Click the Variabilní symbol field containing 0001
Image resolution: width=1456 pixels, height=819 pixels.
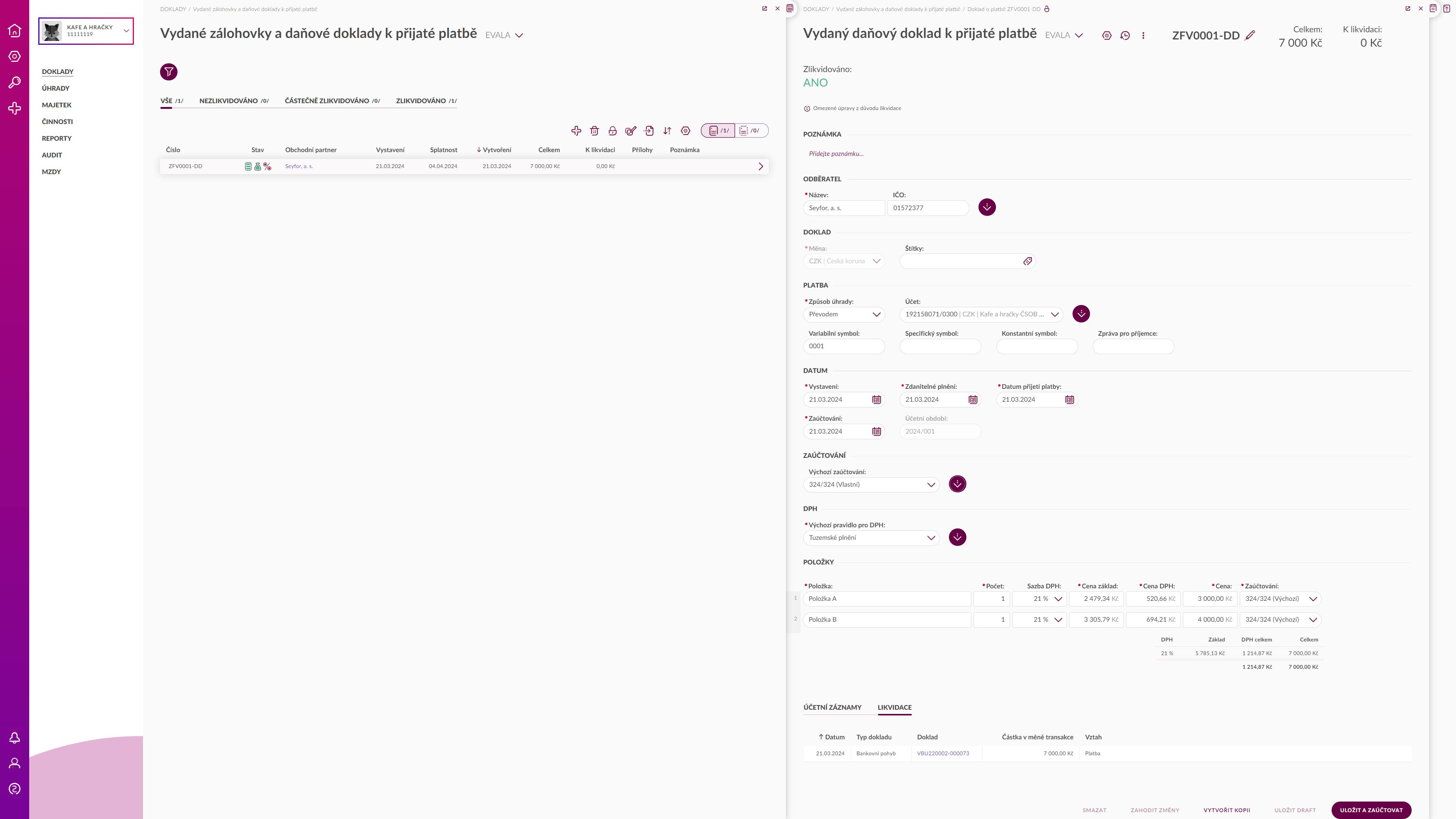click(843, 346)
